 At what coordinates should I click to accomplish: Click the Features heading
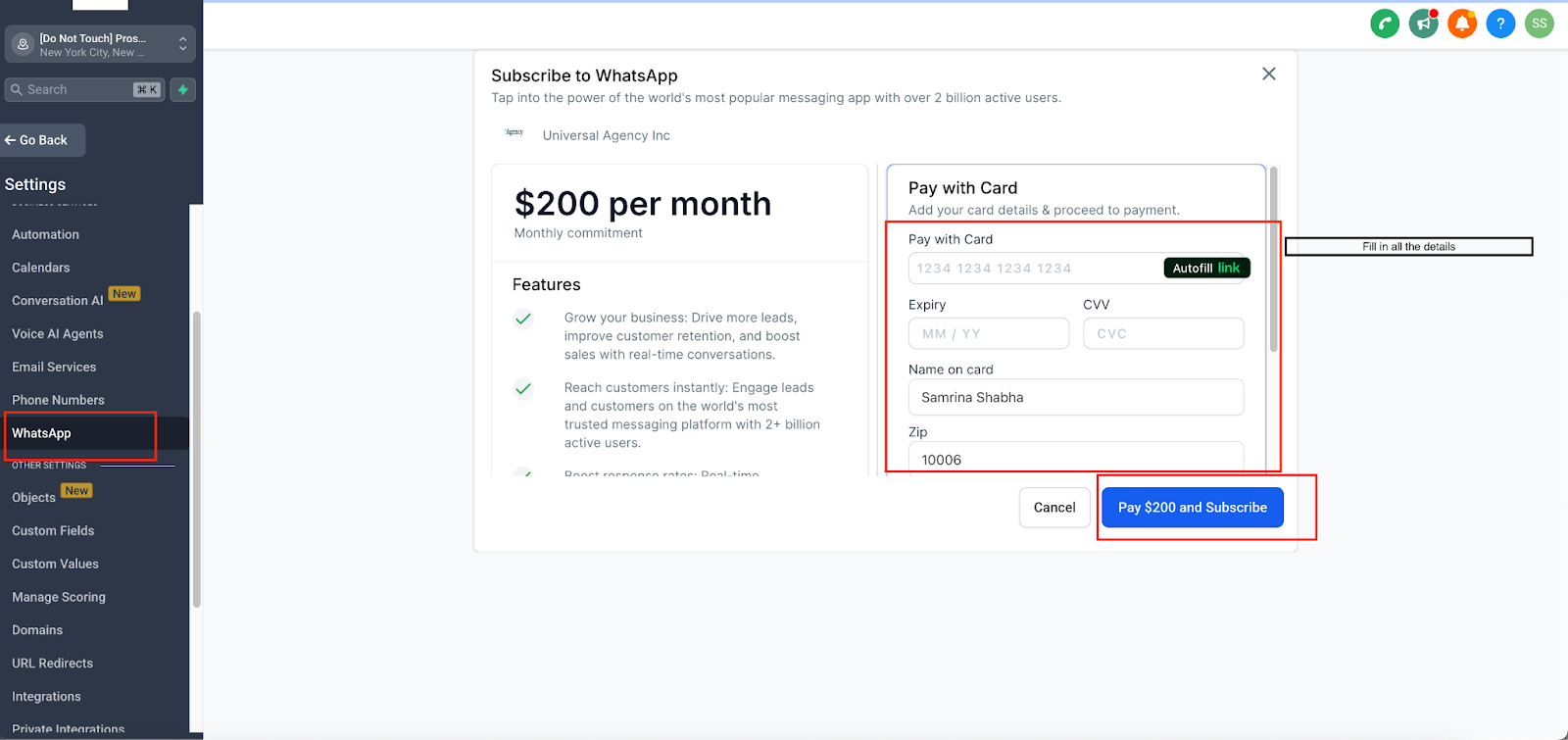pos(547,284)
